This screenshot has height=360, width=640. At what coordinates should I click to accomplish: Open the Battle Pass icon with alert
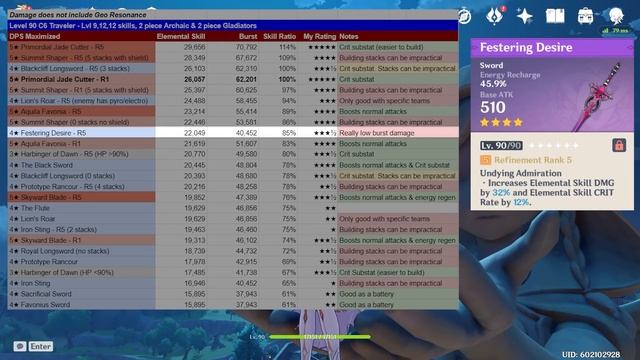coord(495,16)
